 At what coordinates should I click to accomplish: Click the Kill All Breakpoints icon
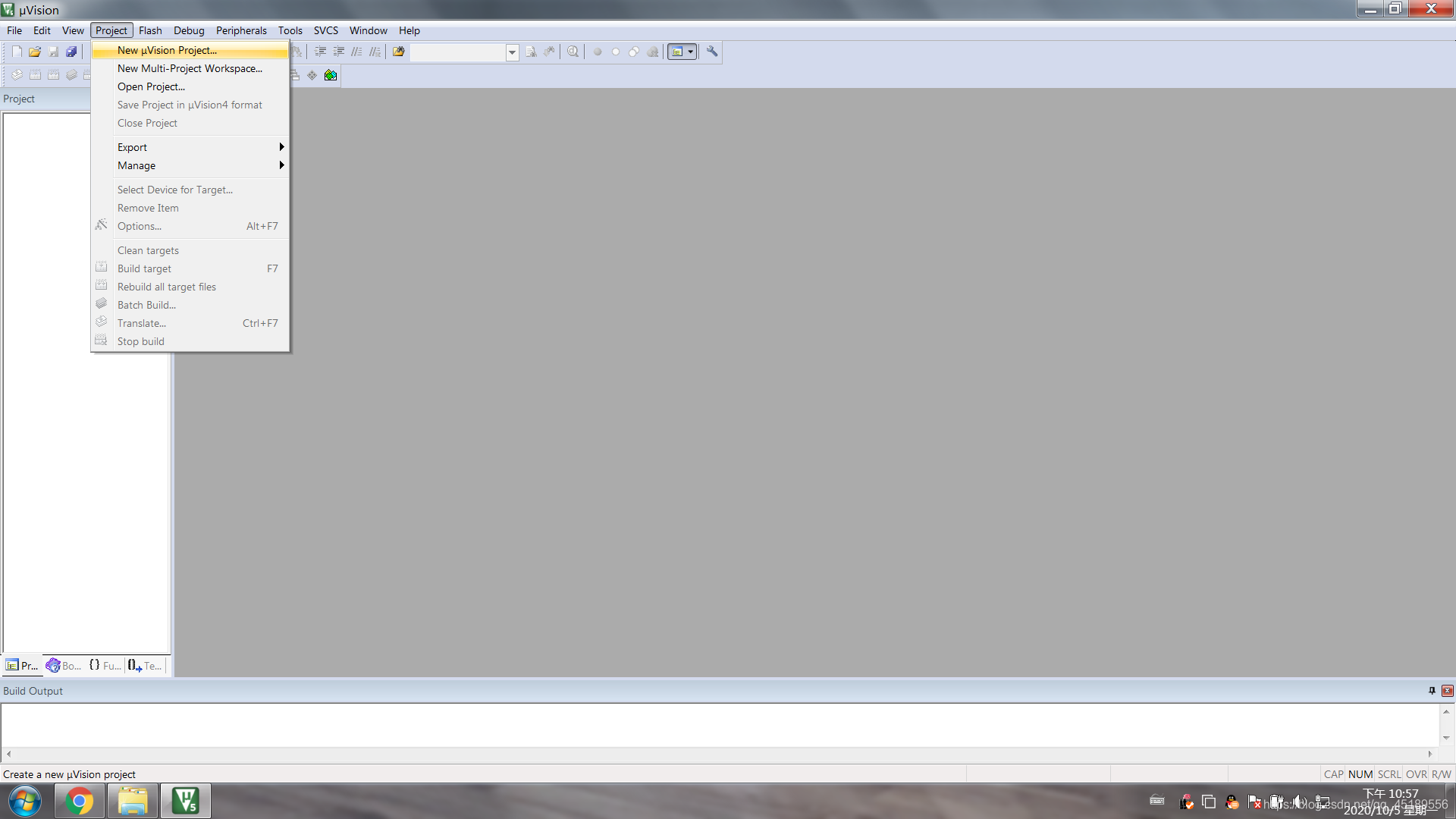(x=652, y=52)
